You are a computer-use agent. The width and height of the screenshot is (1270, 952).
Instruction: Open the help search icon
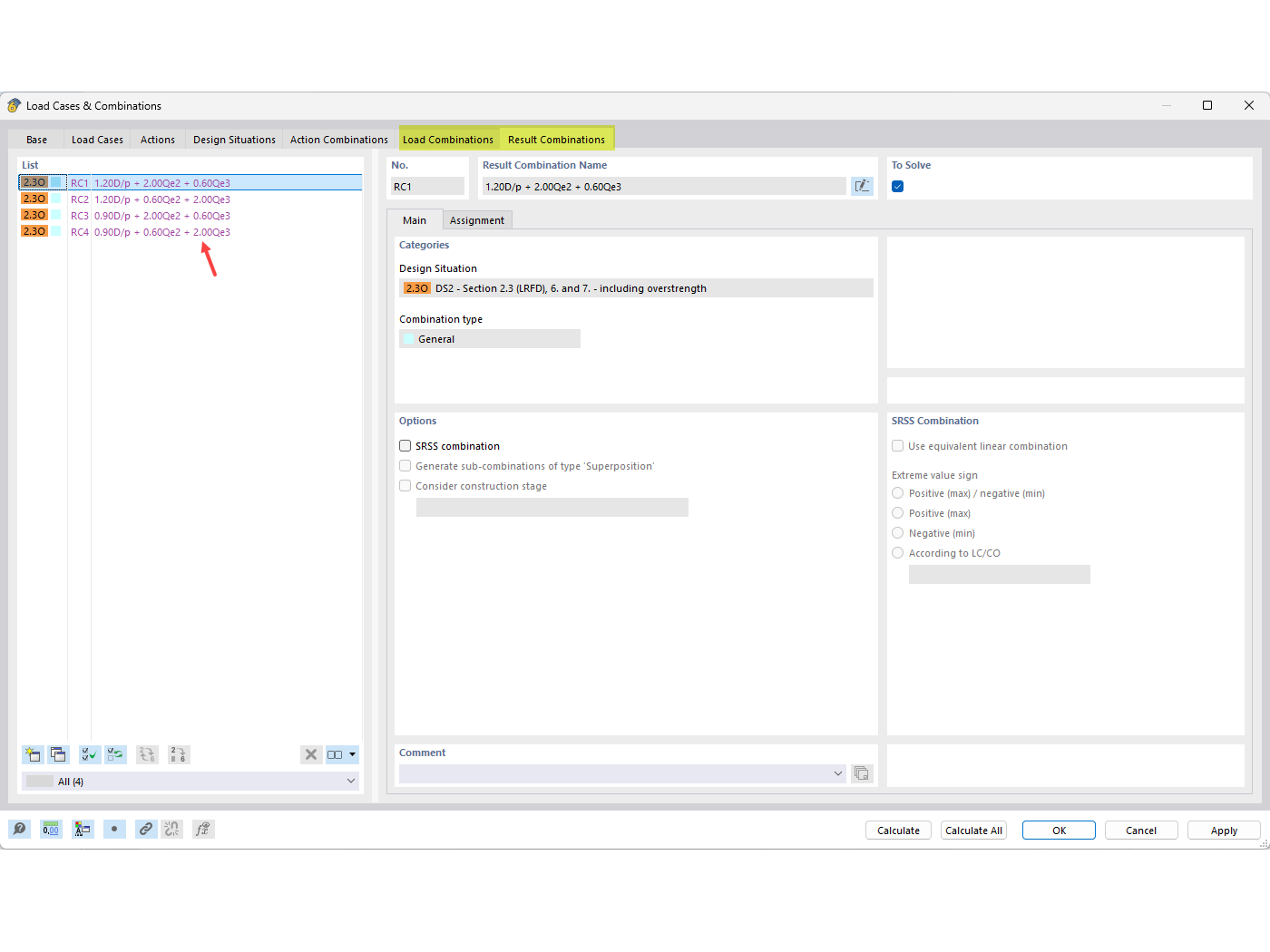(19, 829)
